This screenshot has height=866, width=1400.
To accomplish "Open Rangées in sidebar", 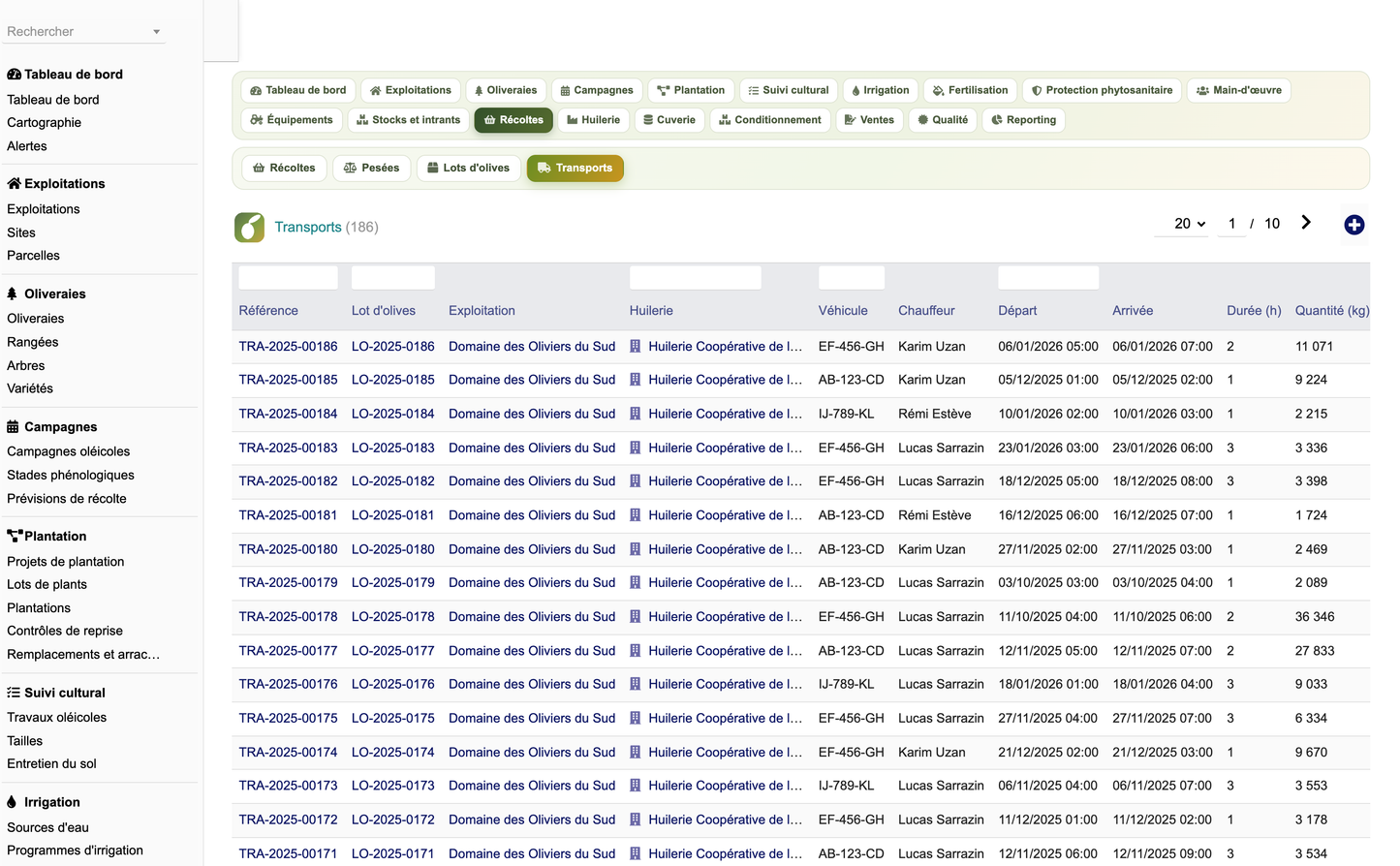I will coord(33,342).
